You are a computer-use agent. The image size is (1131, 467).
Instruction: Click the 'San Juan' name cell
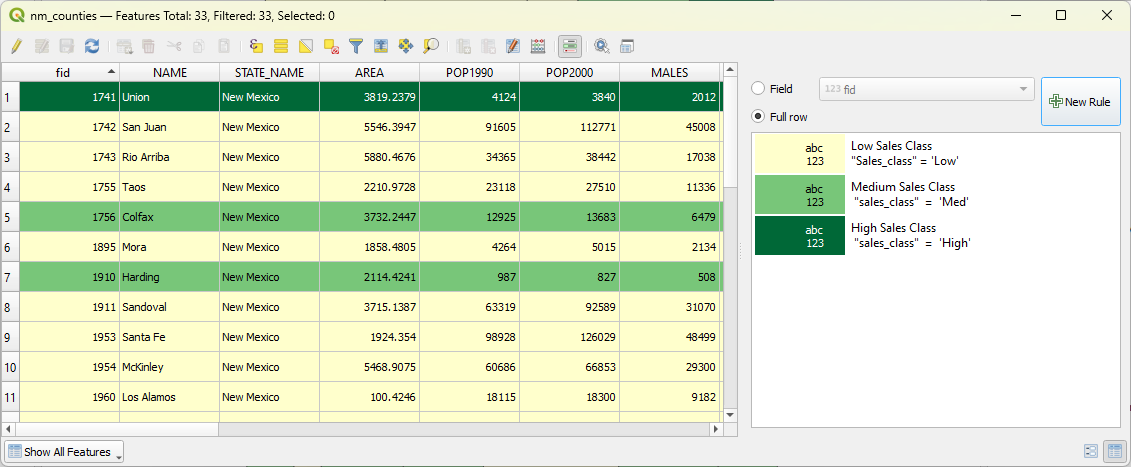click(170, 127)
